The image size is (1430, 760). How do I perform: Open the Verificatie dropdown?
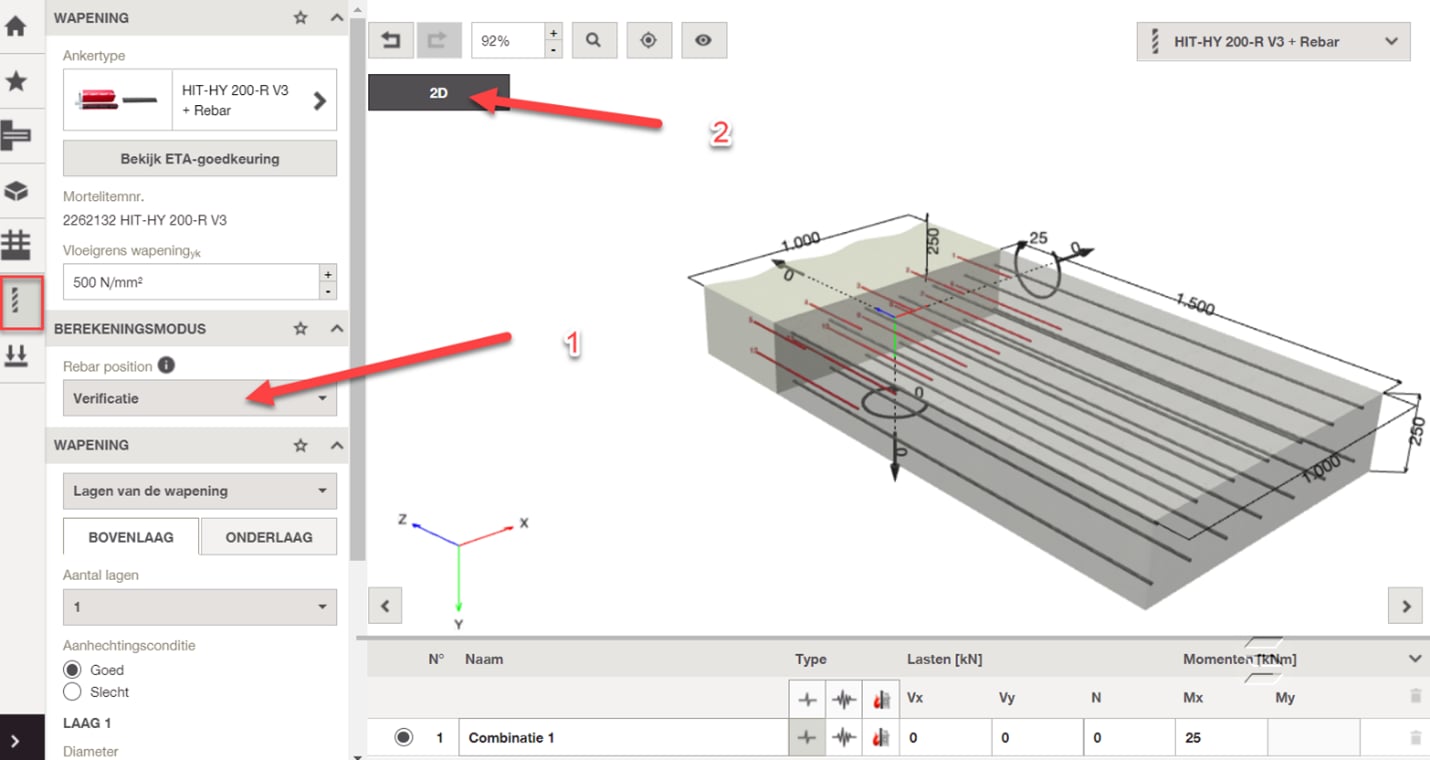tap(199, 398)
